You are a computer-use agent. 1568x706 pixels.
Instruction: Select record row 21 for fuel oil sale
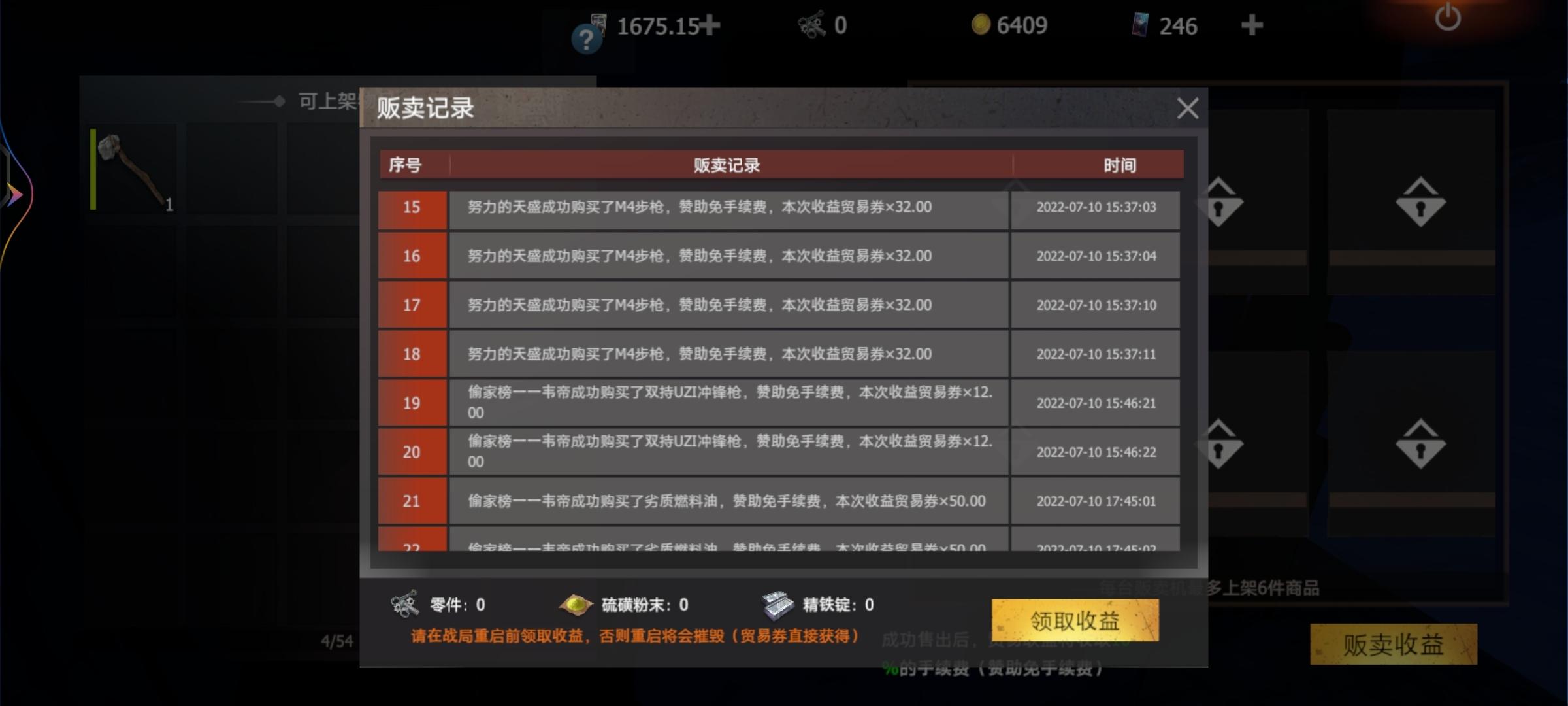[x=779, y=501]
